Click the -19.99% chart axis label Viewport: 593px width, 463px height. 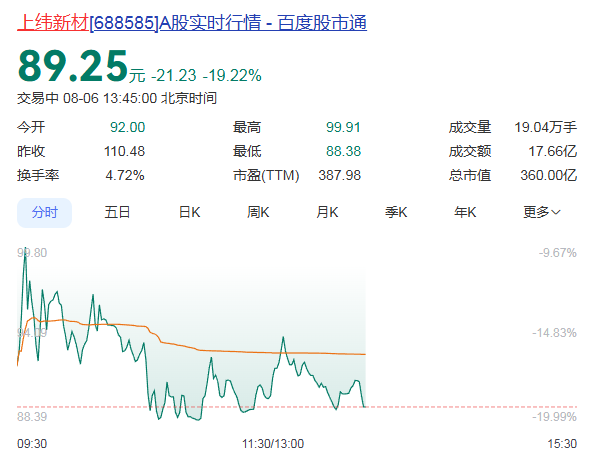(554, 417)
